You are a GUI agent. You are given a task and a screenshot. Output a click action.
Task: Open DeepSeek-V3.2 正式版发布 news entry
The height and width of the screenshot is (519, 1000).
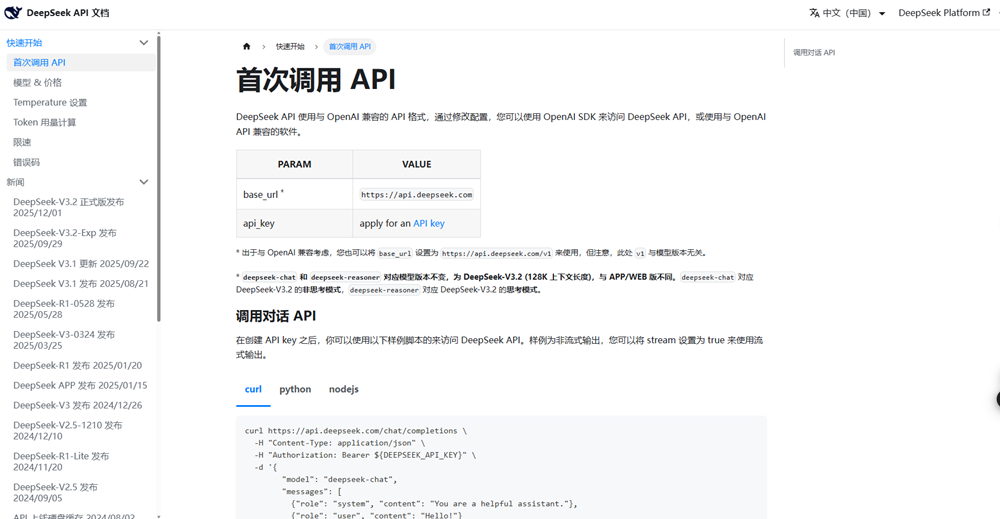(x=68, y=207)
